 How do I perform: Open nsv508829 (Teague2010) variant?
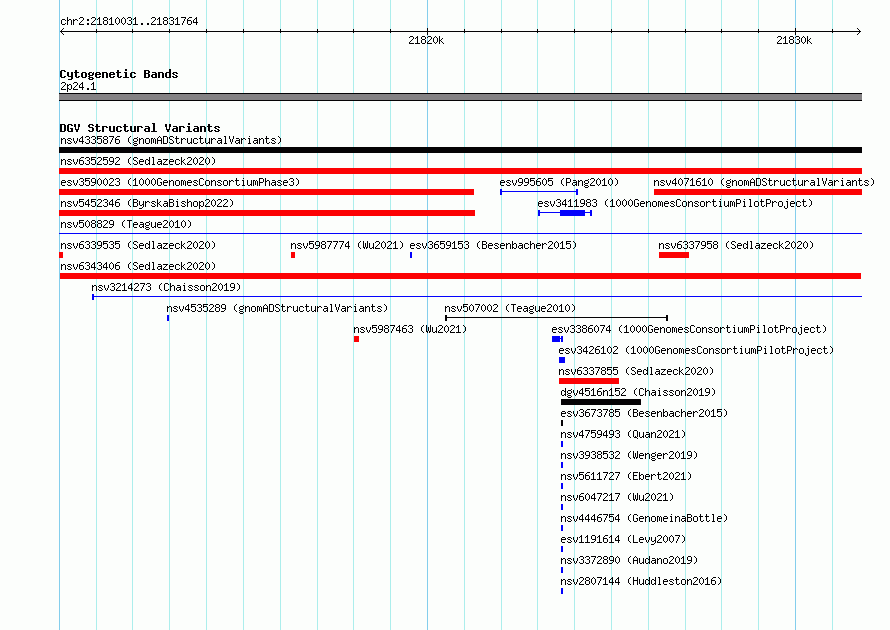click(126, 224)
